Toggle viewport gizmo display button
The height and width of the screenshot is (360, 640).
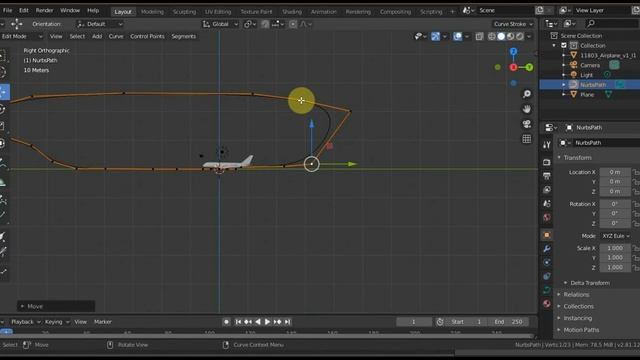point(436,36)
